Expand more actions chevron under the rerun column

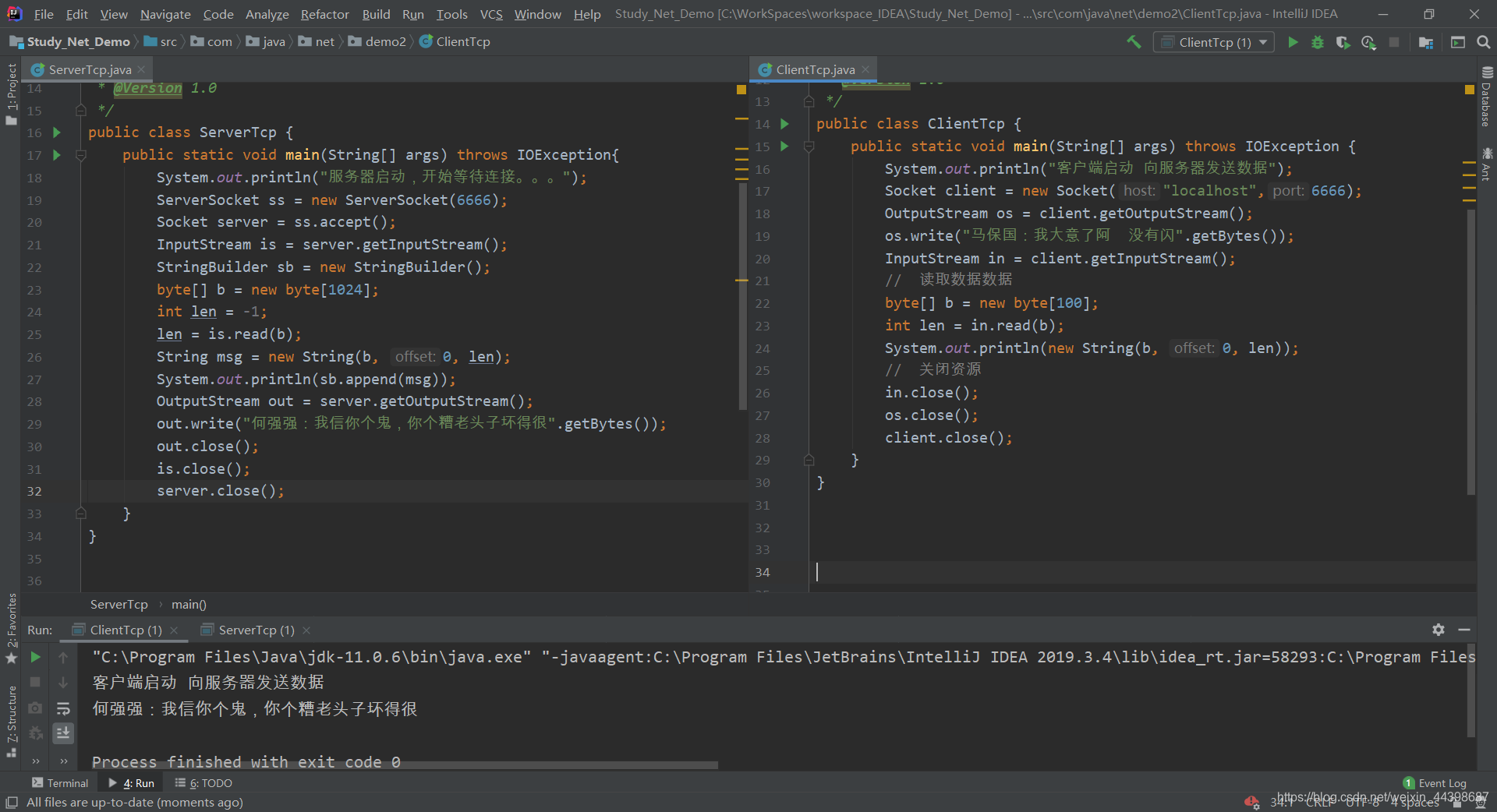click(35, 761)
